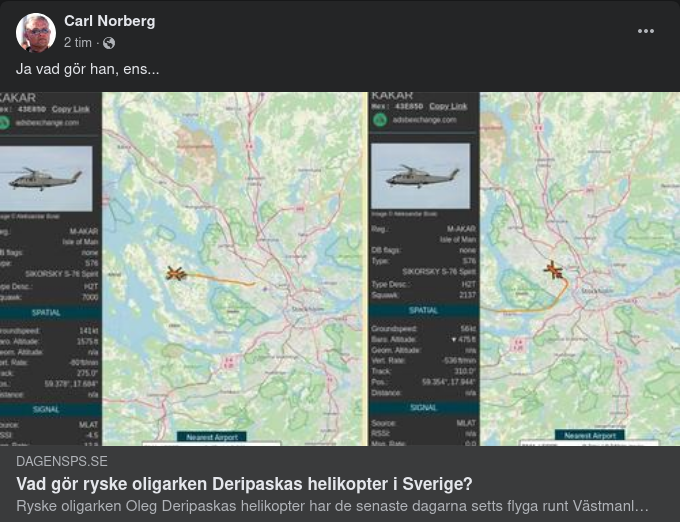
Task: Click the public globe audience icon
Action: click(x=109, y=43)
